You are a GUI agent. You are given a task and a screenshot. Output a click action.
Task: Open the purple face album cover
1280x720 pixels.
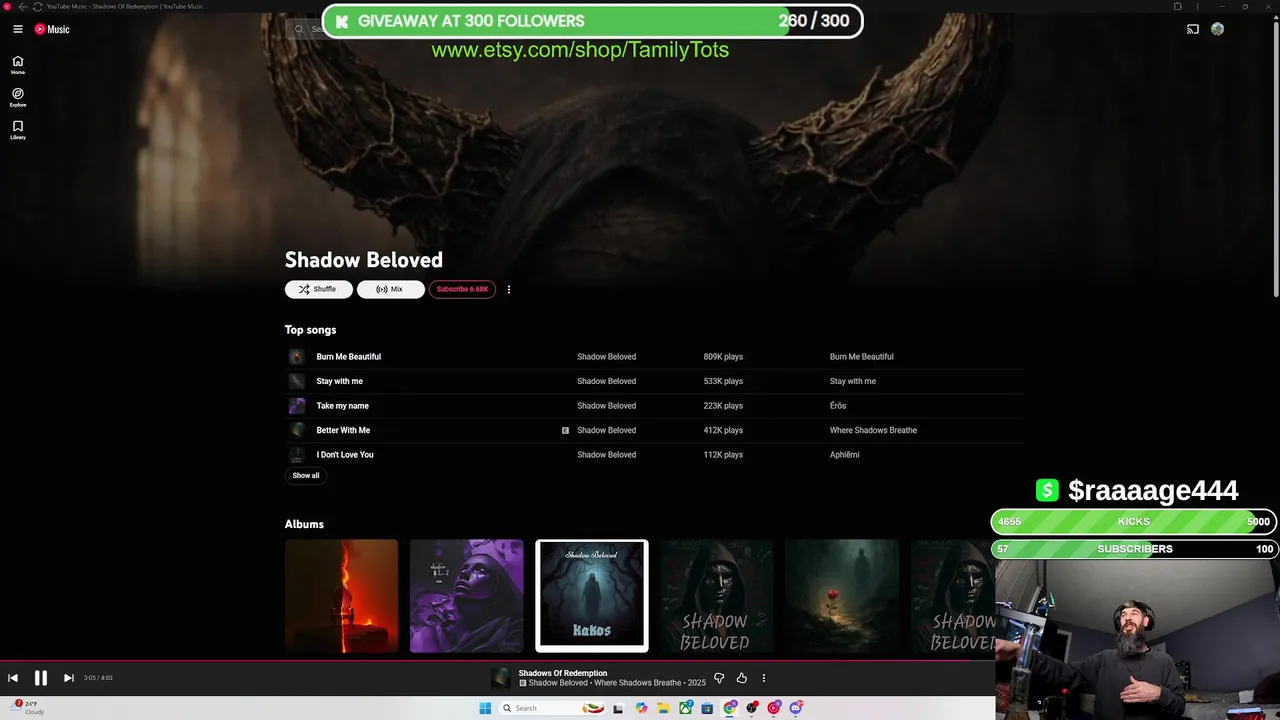tap(467, 596)
